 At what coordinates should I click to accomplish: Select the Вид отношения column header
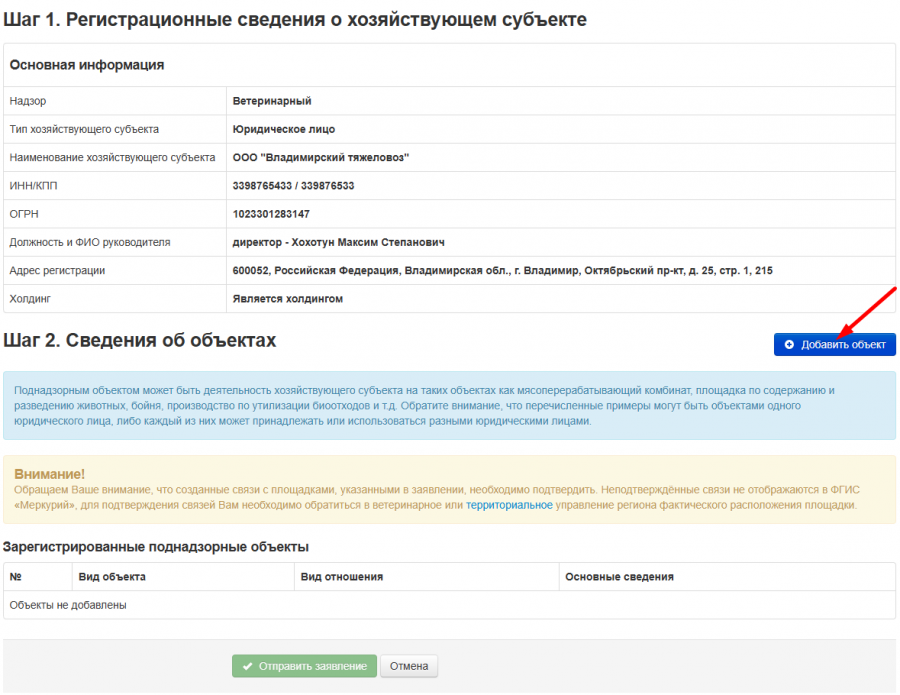341,577
